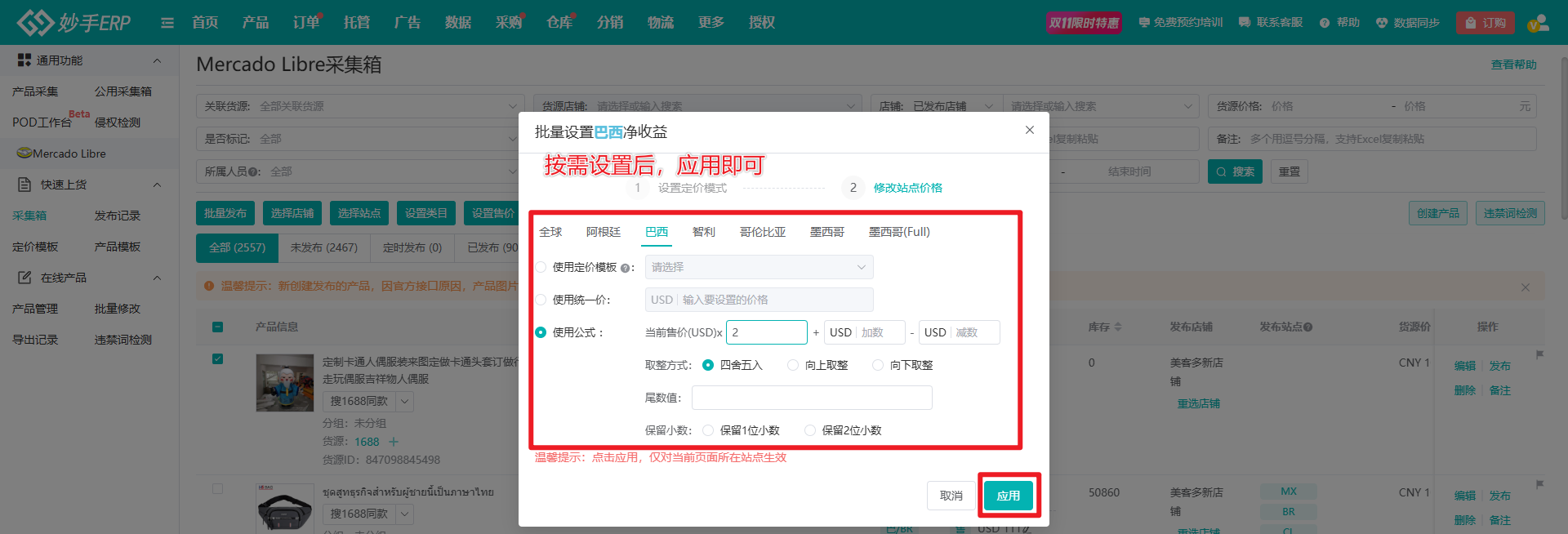Screen dimensions: 1568x534
Task: Open the 请选择 pricing template dropdown
Action: pyautogui.click(x=759, y=267)
